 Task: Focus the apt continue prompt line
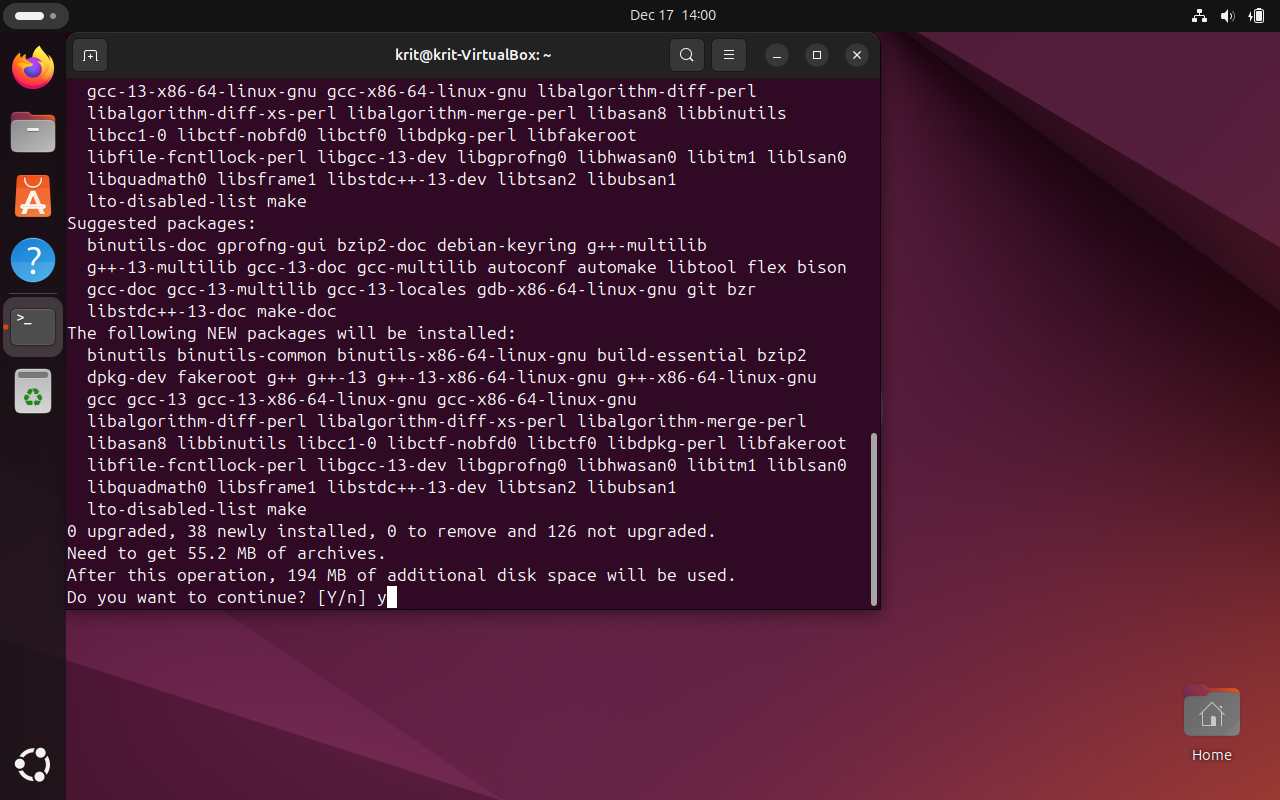click(x=230, y=597)
